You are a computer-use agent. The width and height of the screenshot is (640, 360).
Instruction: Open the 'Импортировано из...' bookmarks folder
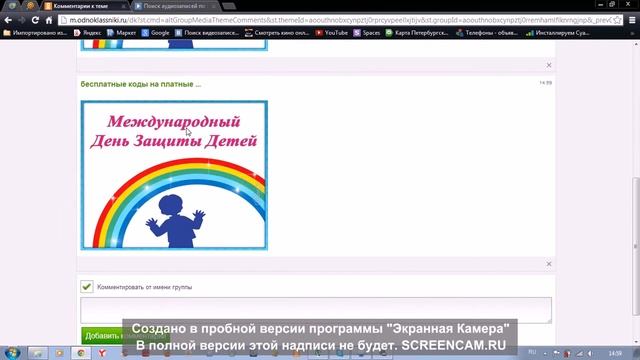click(35, 33)
